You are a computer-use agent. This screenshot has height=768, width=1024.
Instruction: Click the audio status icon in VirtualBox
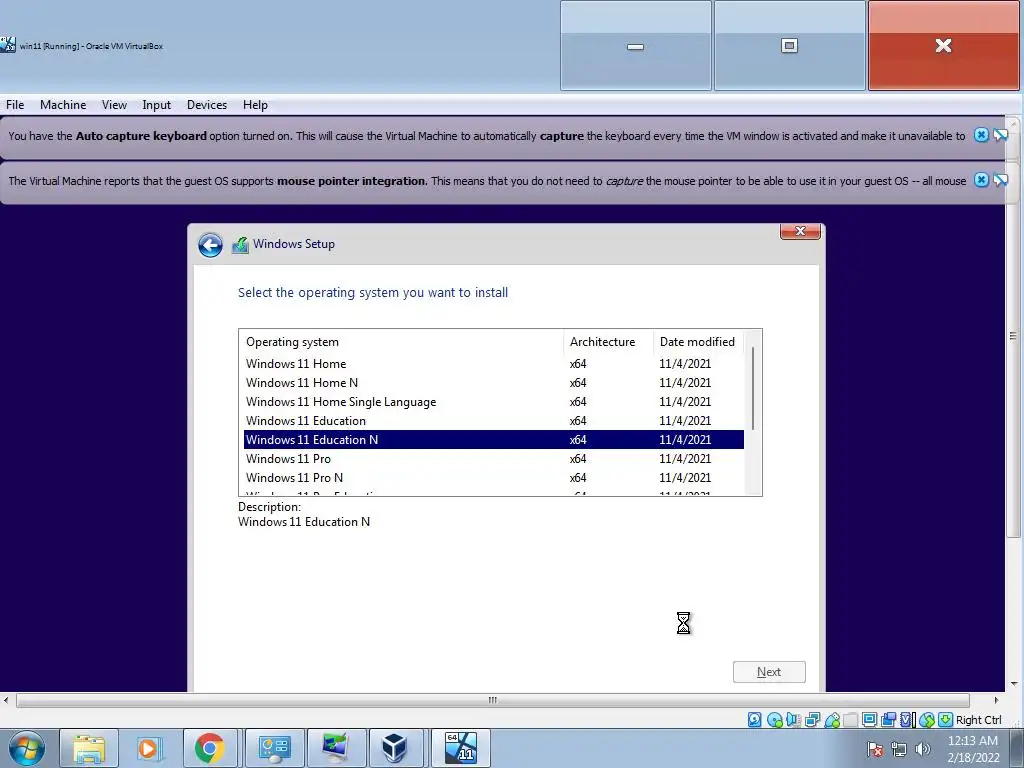pos(793,720)
